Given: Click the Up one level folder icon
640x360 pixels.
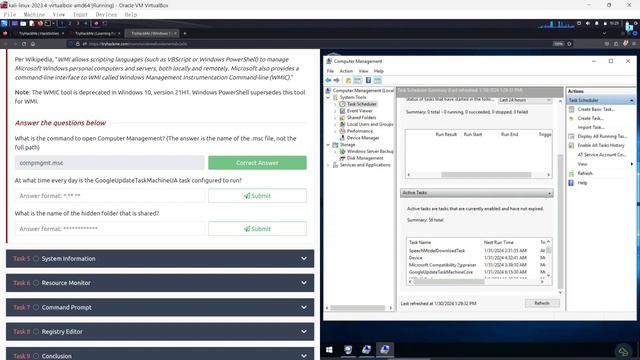Looking at the screenshot, I should (348, 80).
